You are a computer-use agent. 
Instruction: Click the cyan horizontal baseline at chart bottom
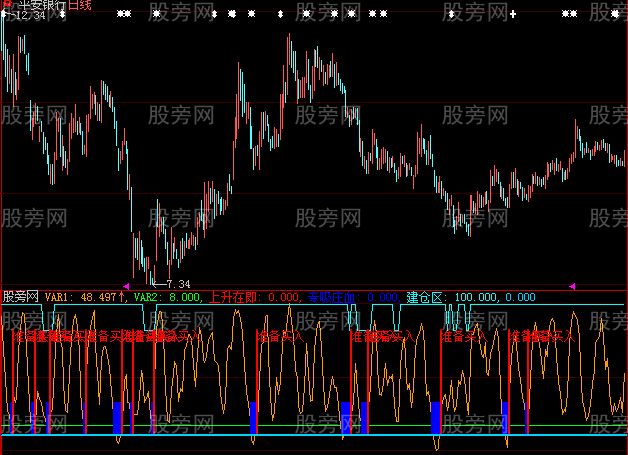point(300,436)
